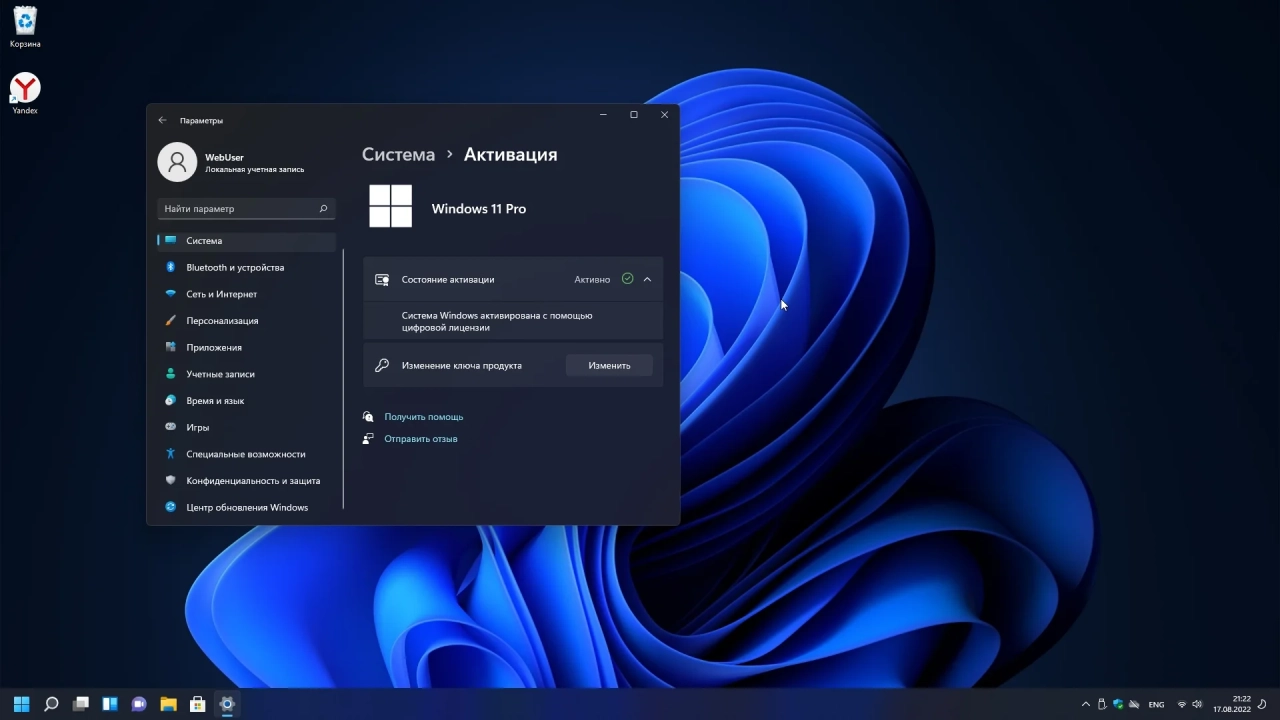This screenshot has height=720, width=1280.
Task: Click the green activation check mark
Action: point(627,279)
